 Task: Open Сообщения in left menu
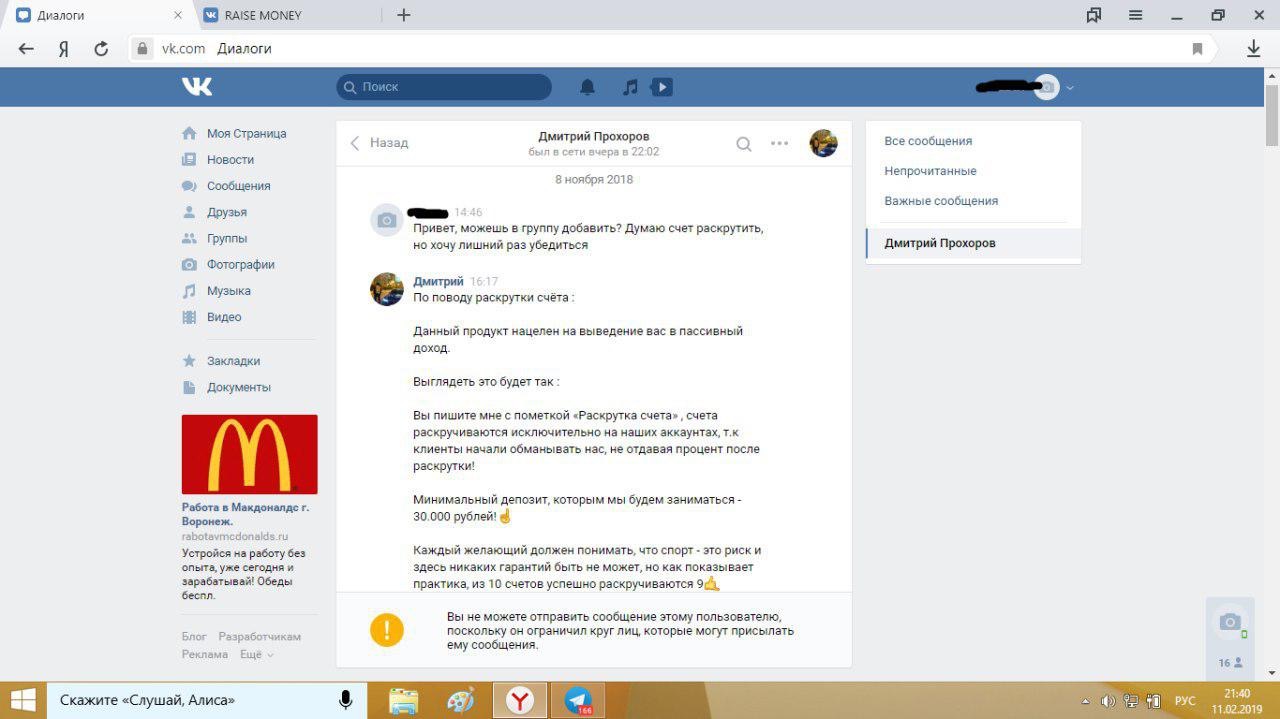tap(238, 186)
